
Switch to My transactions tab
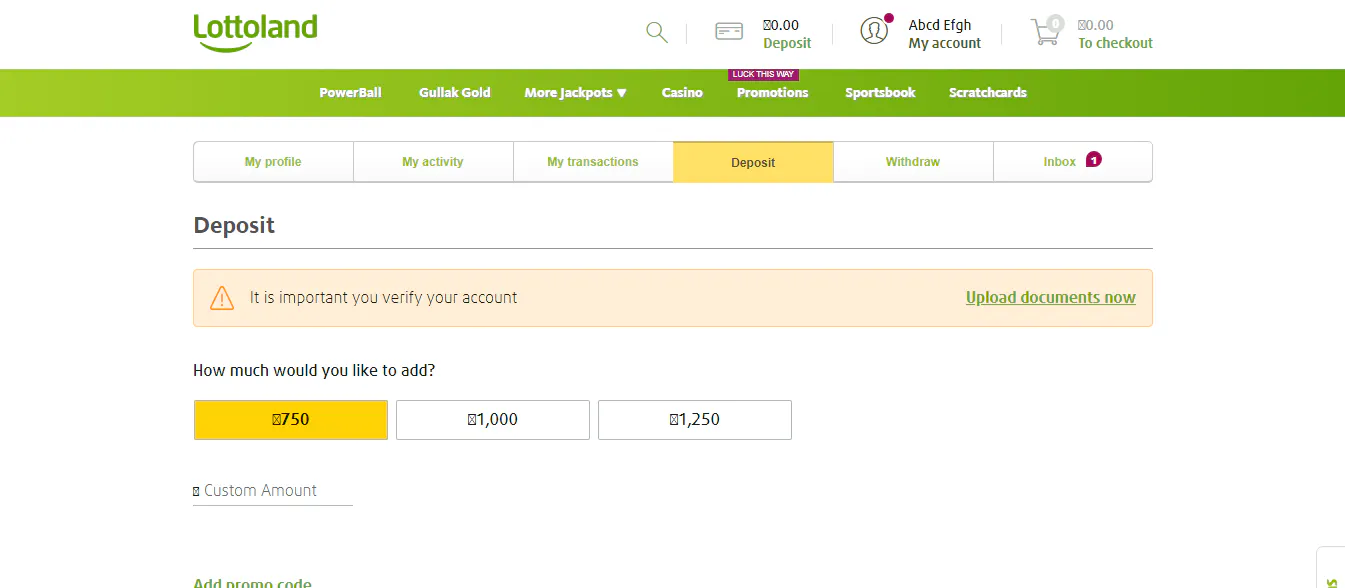(x=593, y=162)
